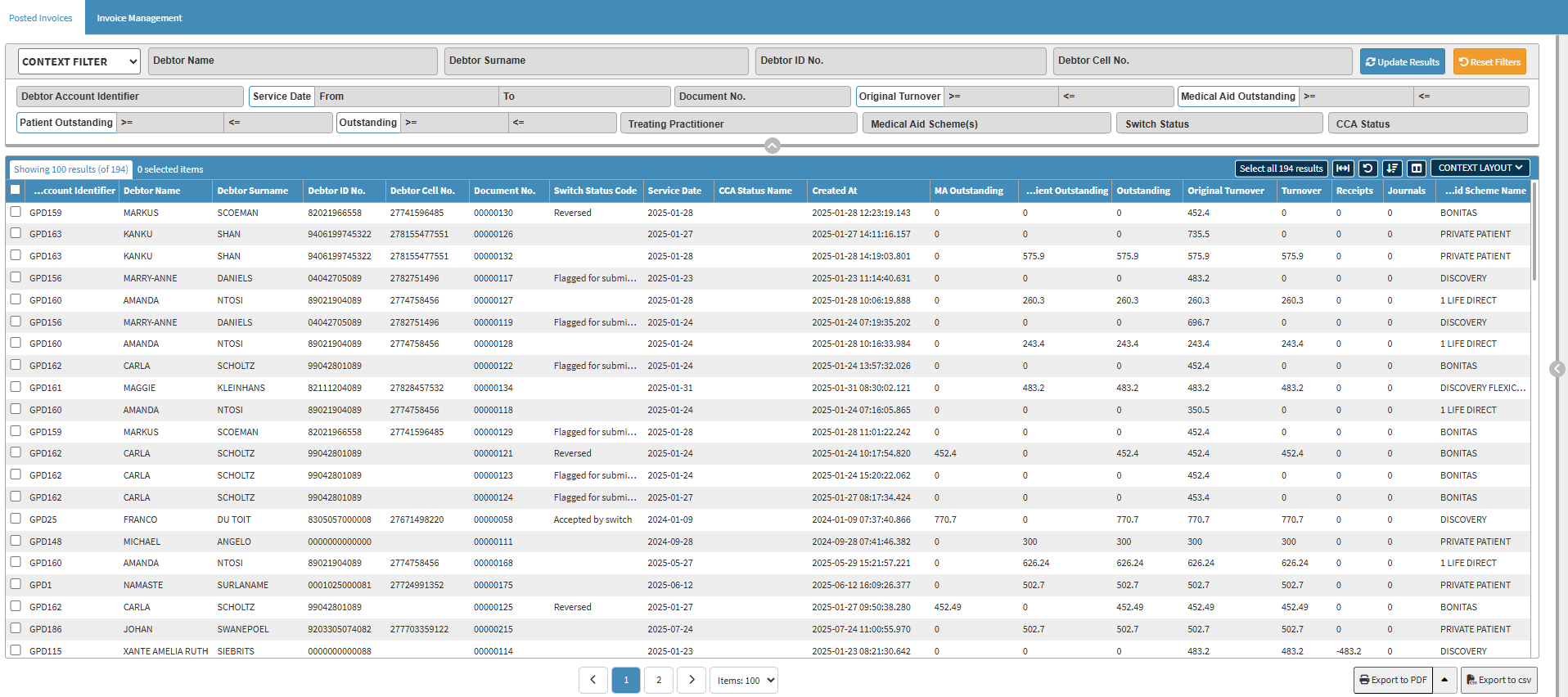This screenshot has height=697, width=1568.
Task: Open the side panel arrow on right edge
Action: (x=1557, y=369)
